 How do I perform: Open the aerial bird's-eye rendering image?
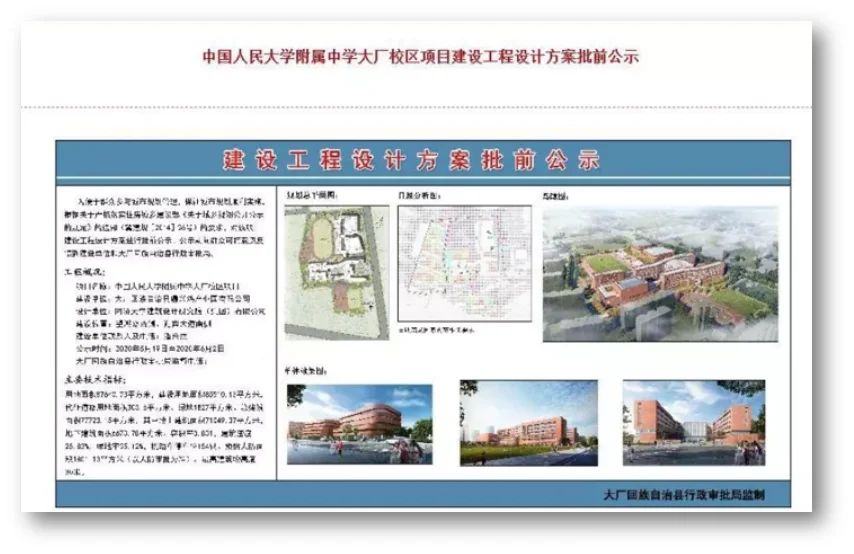pos(660,274)
